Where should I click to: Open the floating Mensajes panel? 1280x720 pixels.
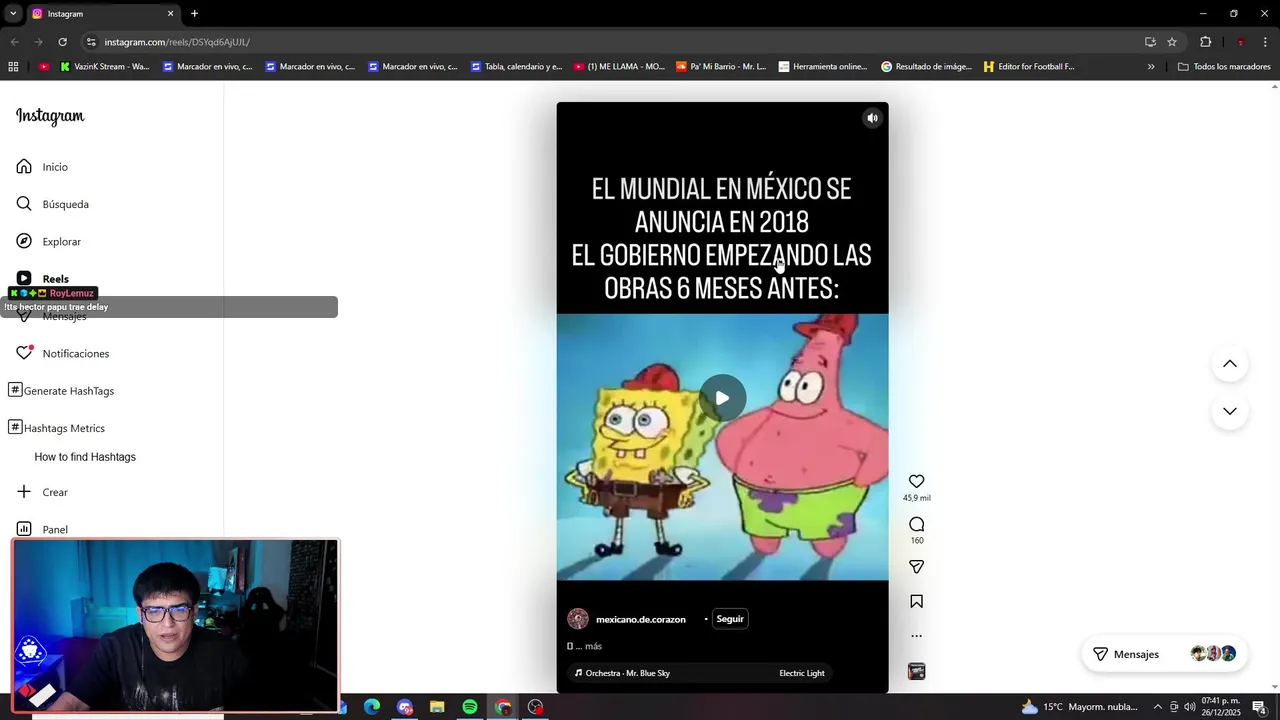(1164, 654)
